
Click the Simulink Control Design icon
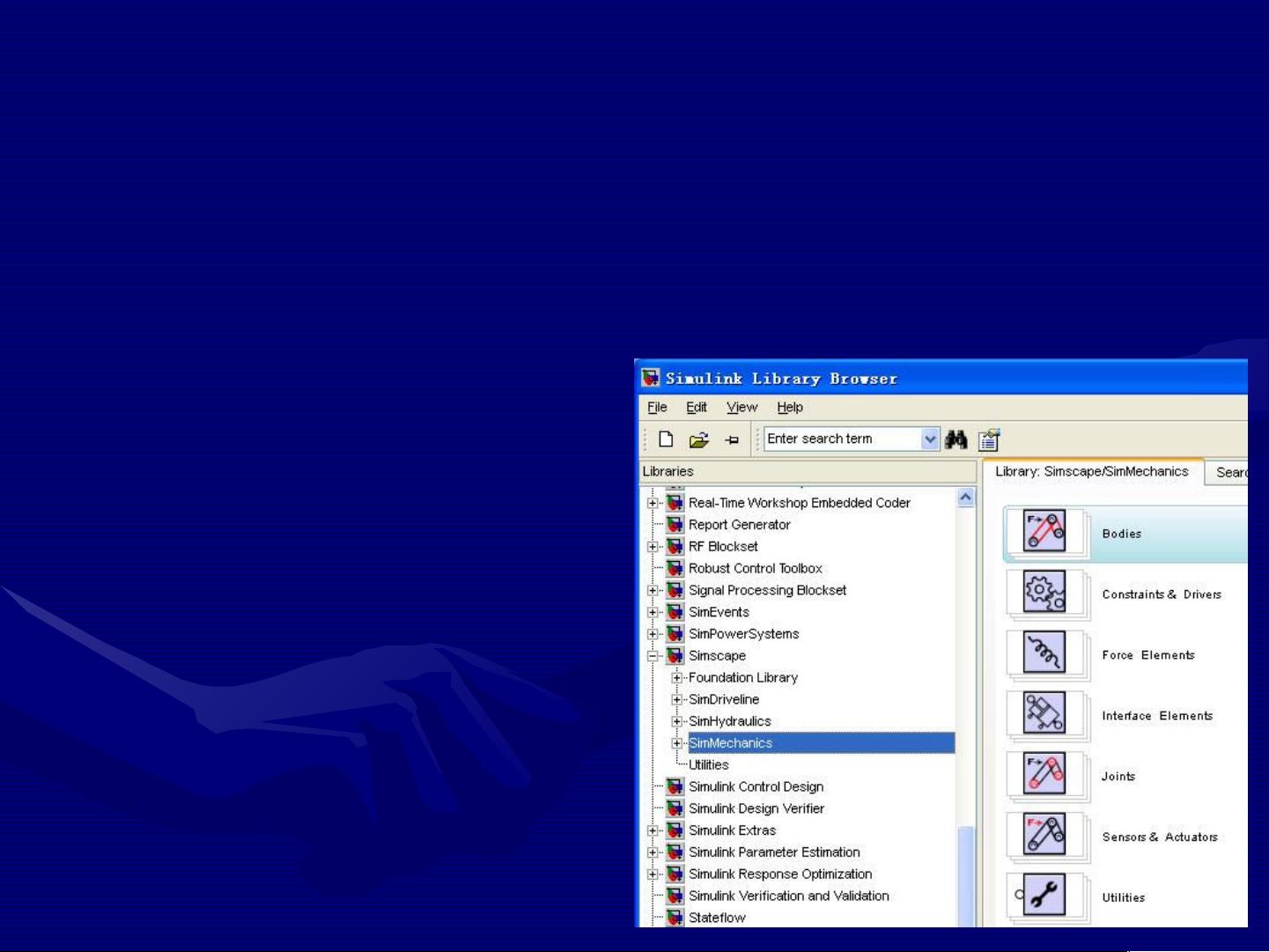coord(675,786)
